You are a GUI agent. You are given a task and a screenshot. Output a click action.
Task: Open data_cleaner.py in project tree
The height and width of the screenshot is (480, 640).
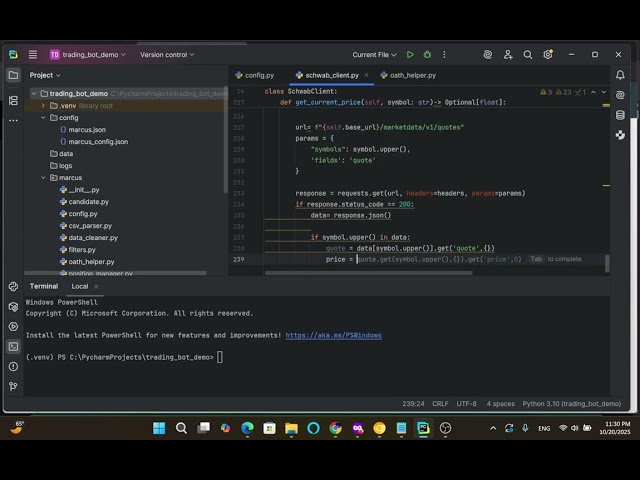89,238
